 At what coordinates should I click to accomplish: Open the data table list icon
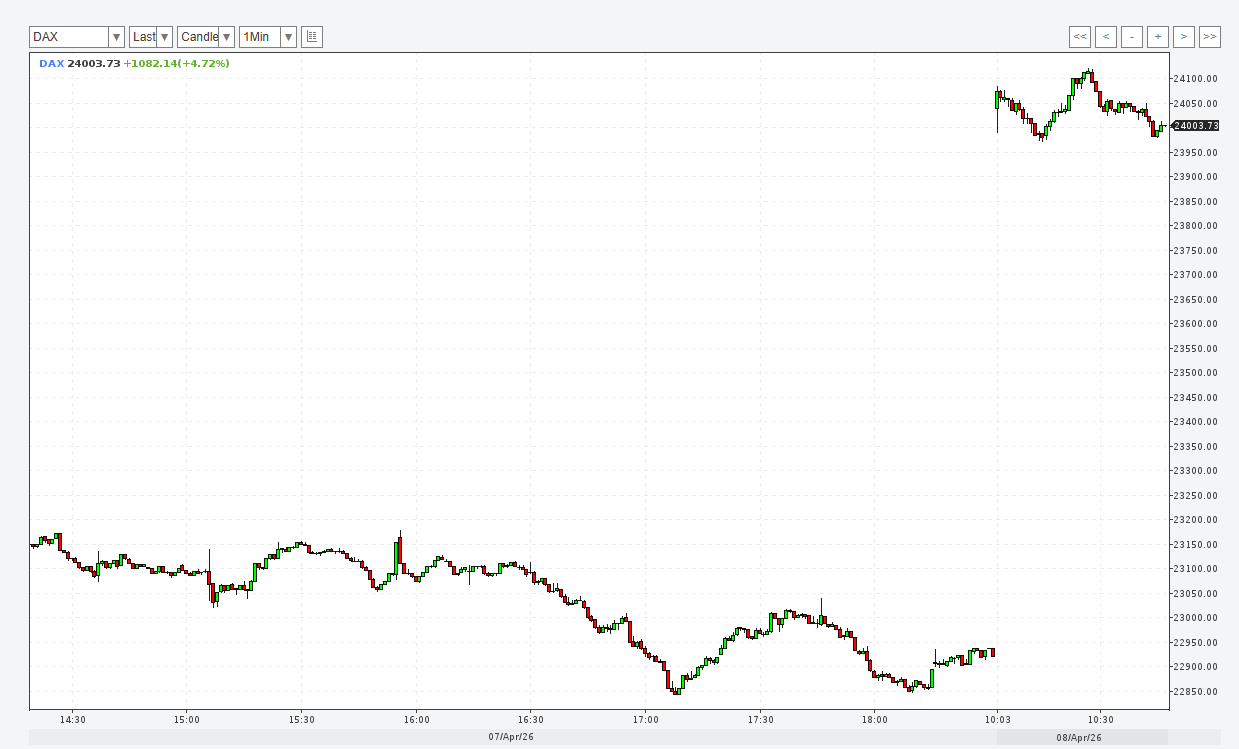click(312, 37)
